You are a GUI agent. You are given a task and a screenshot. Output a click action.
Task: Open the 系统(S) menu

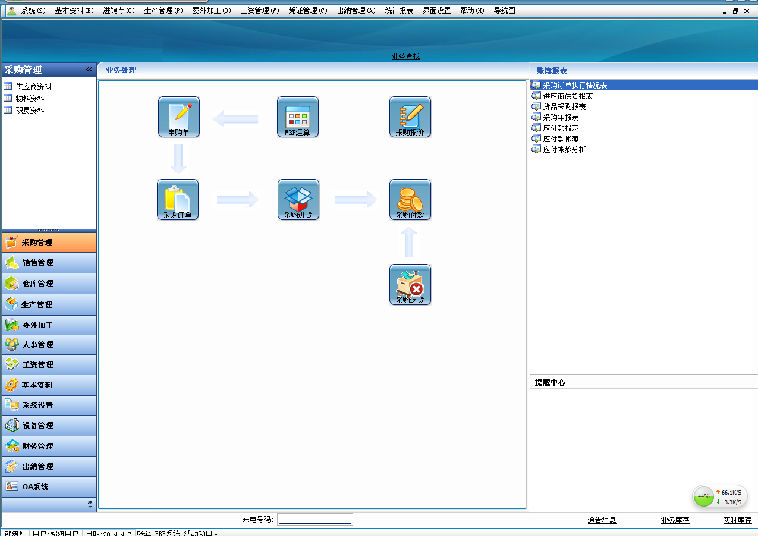(x=33, y=10)
